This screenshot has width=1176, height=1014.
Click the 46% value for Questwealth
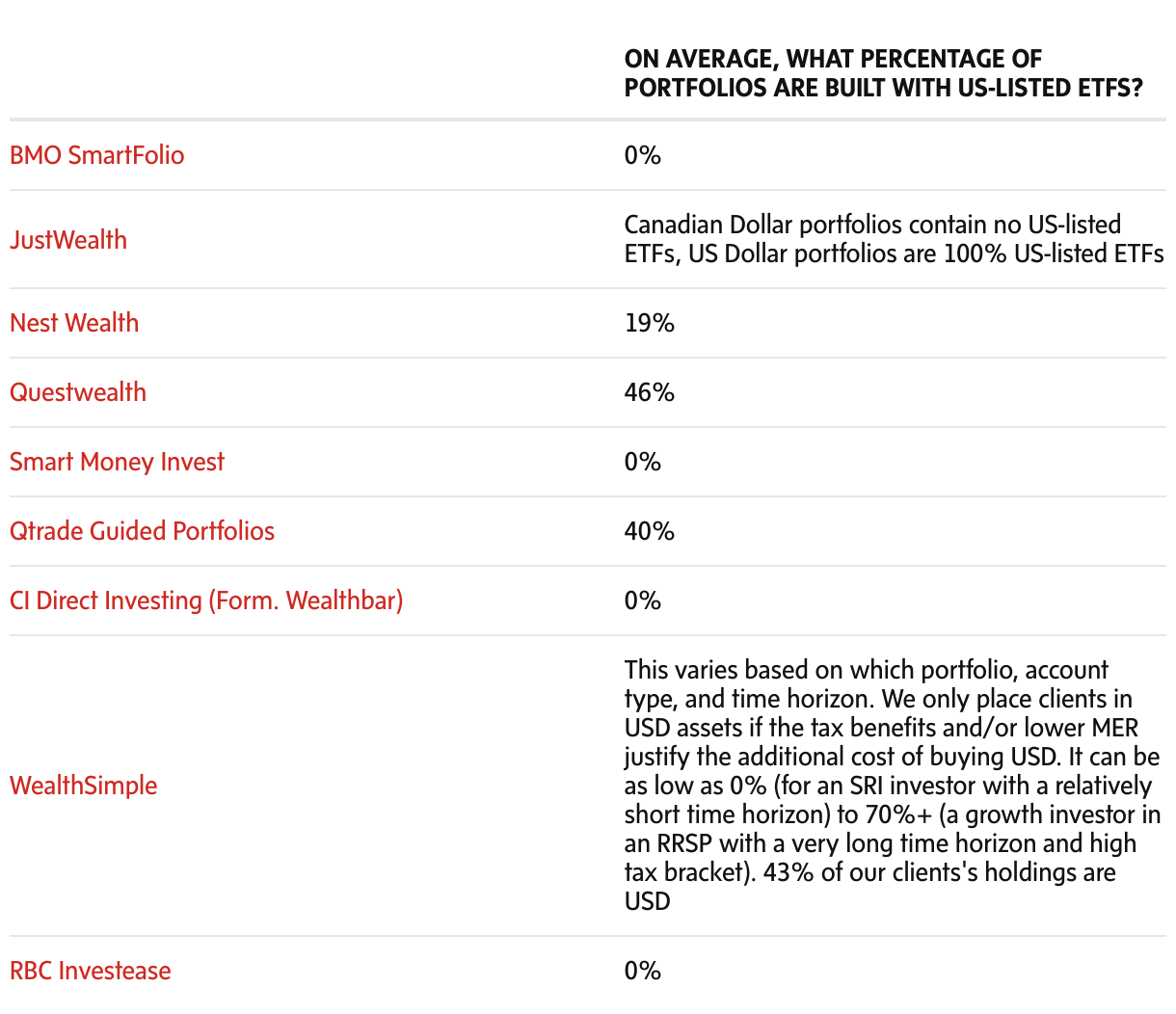(650, 392)
